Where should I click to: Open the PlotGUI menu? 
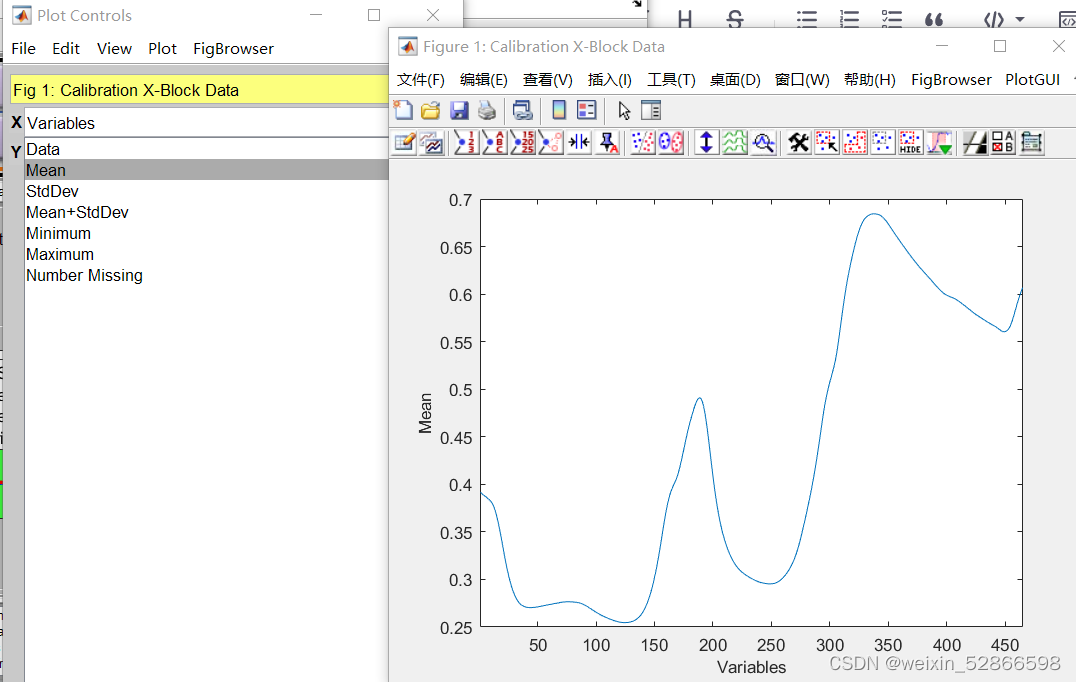point(1032,79)
